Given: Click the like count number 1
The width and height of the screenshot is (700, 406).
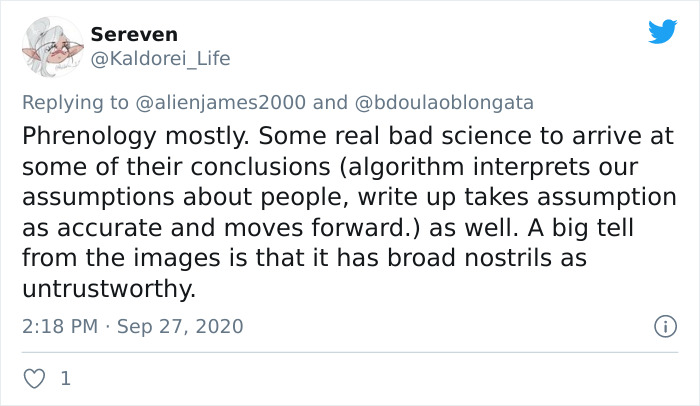Looking at the screenshot, I should coord(65,379).
